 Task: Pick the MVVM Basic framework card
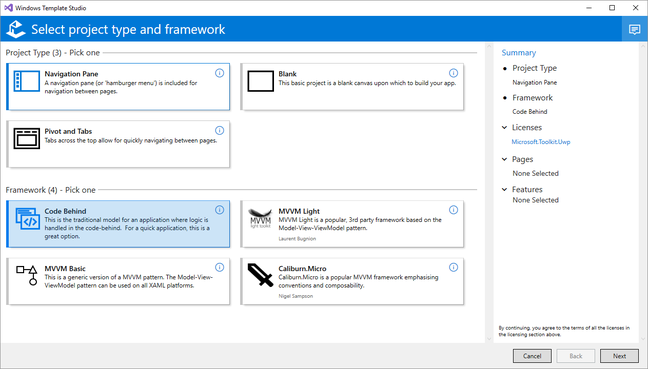(x=118, y=281)
